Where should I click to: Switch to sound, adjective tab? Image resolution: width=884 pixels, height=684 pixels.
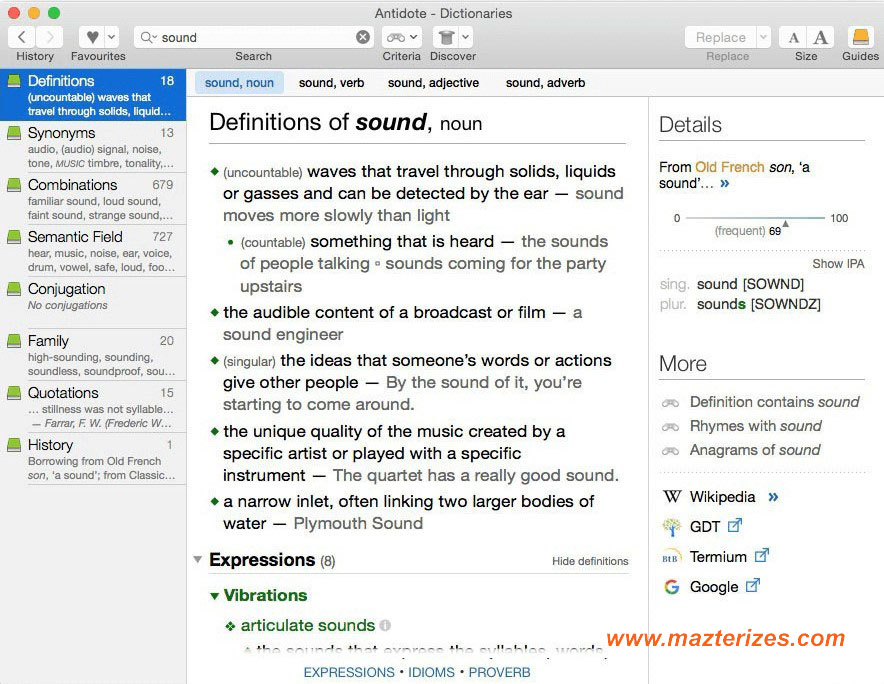coord(433,83)
